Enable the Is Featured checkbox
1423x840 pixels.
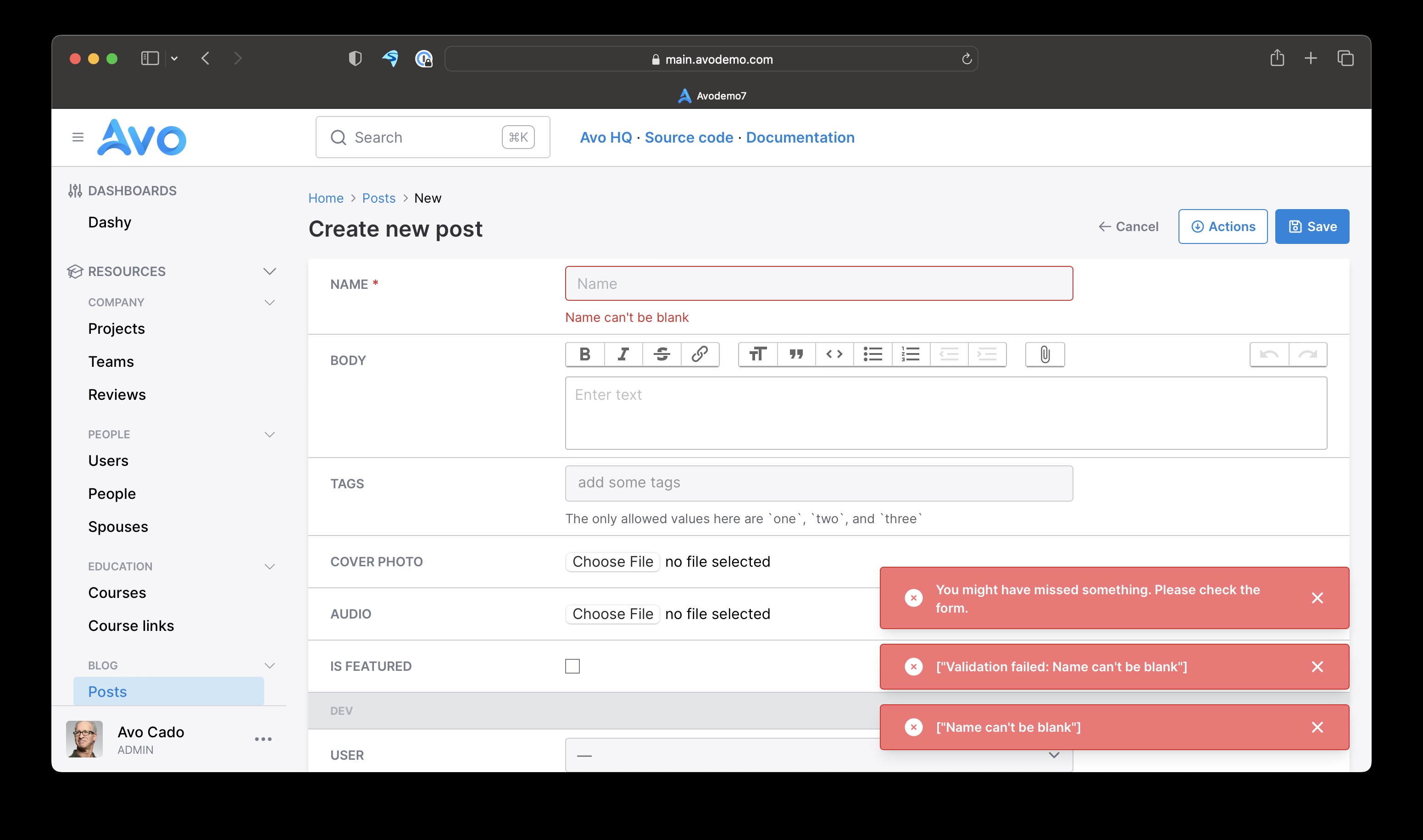[573, 666]
